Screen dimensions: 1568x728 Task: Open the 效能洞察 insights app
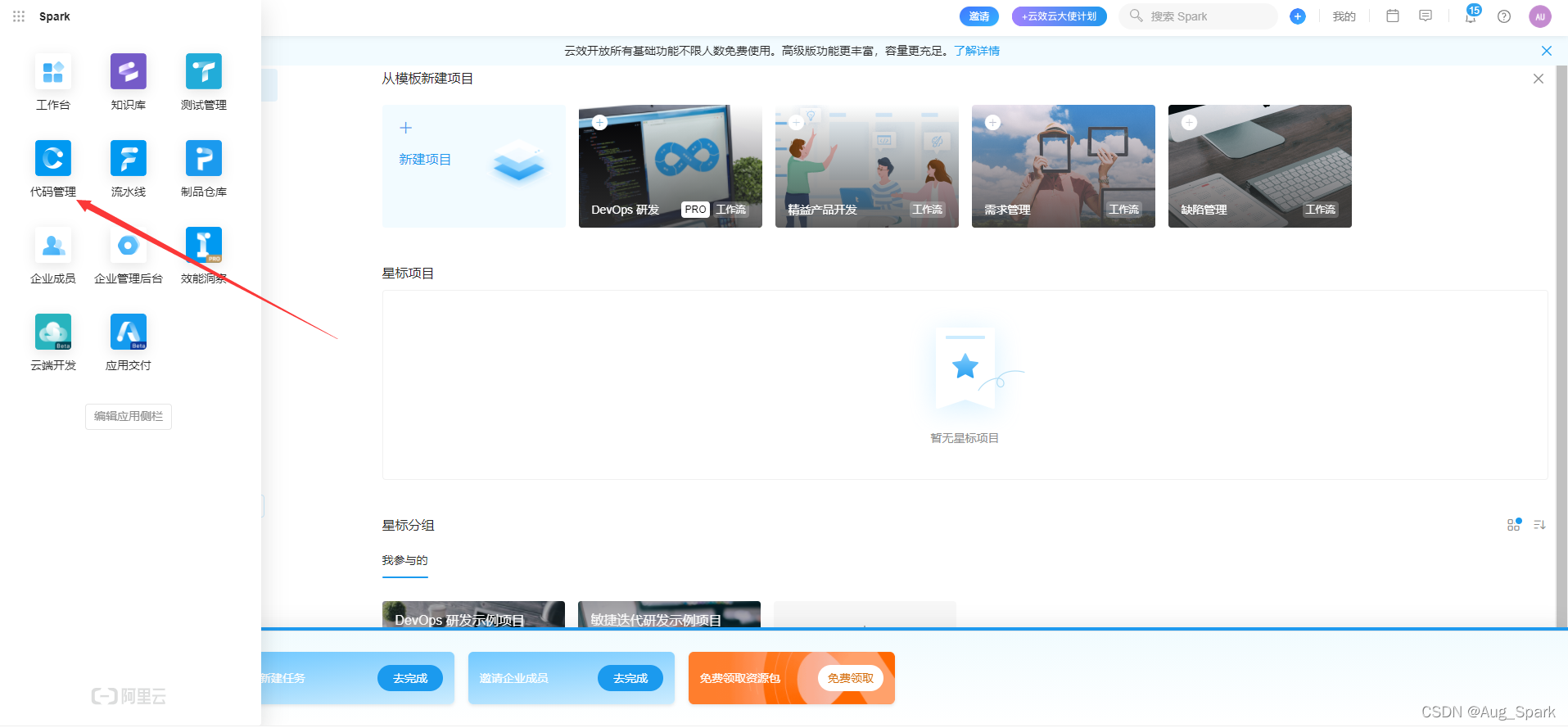[x=204, y=255]
